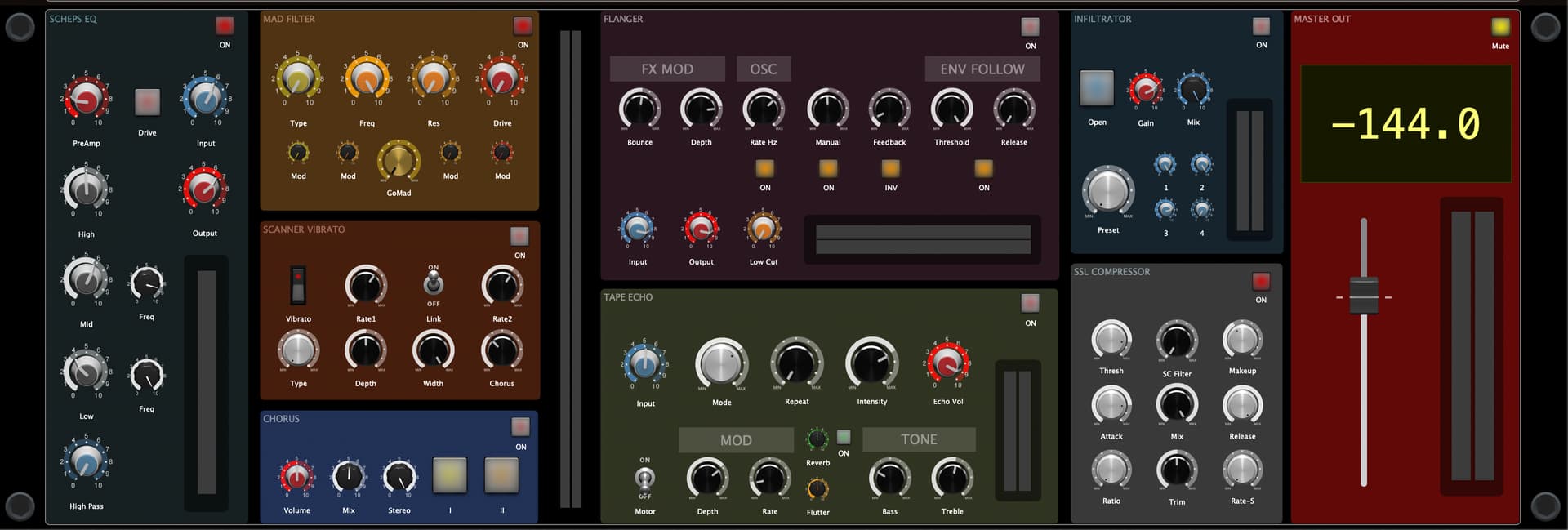Click the SSL Compressor Thresh knob
Screen dimensions: 1568x530
(x=1111, y=340)
